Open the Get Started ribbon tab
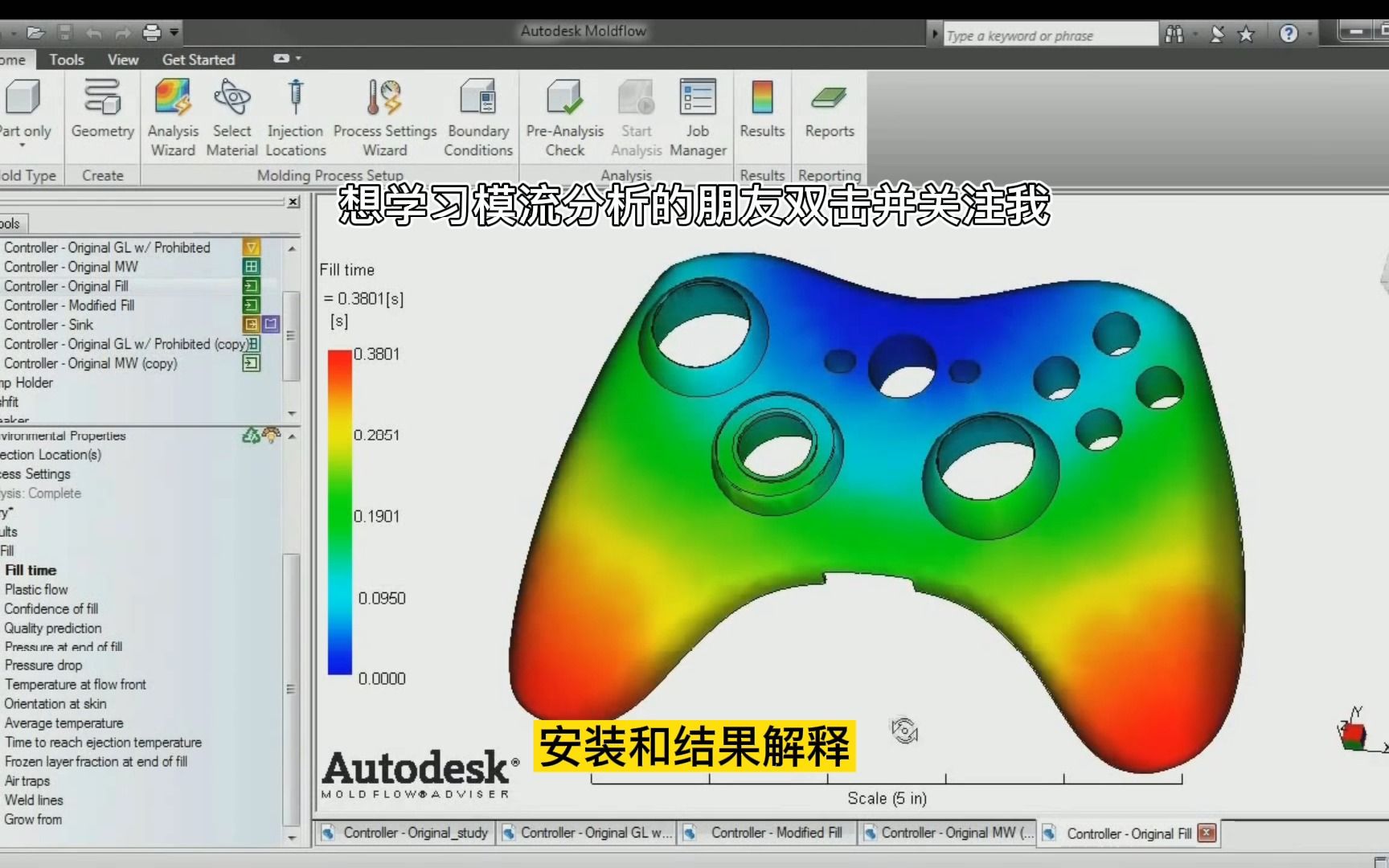This screenshot has height=868, width=1389. click(x=199, y=59)
